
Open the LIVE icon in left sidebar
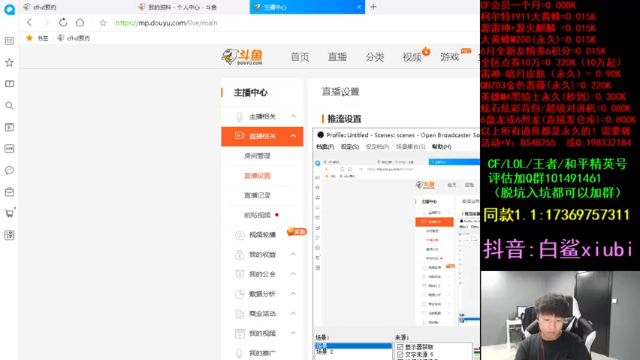(x=9, y=149)
